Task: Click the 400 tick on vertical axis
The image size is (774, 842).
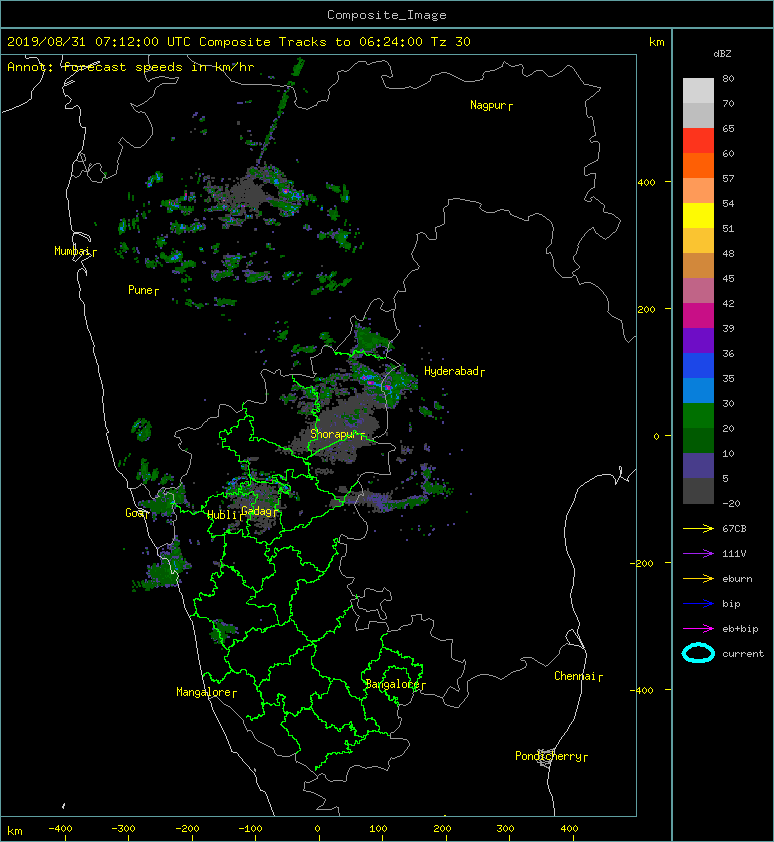Action: [647, 183]
